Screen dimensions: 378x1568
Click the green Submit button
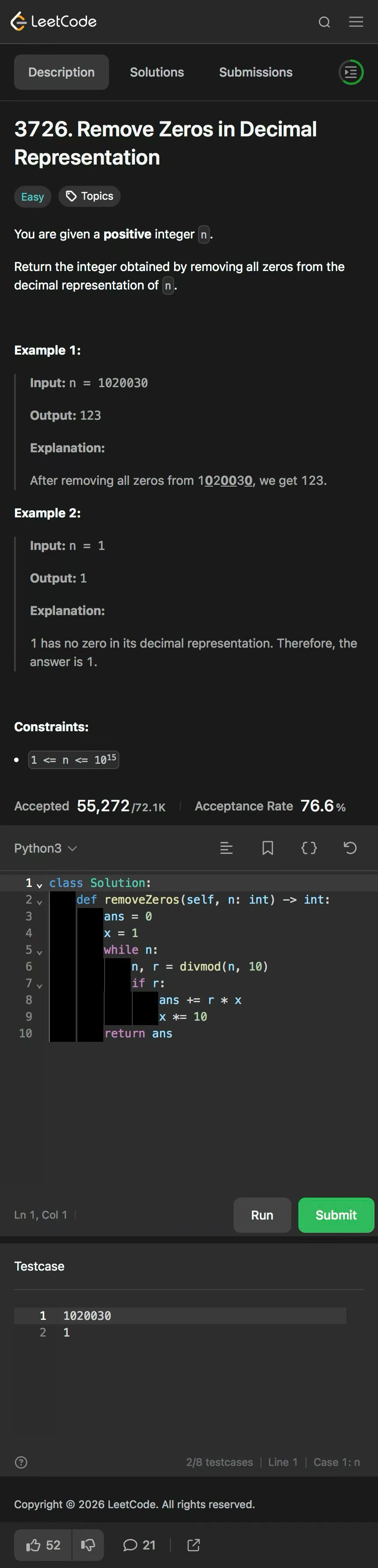[336, 1215]
